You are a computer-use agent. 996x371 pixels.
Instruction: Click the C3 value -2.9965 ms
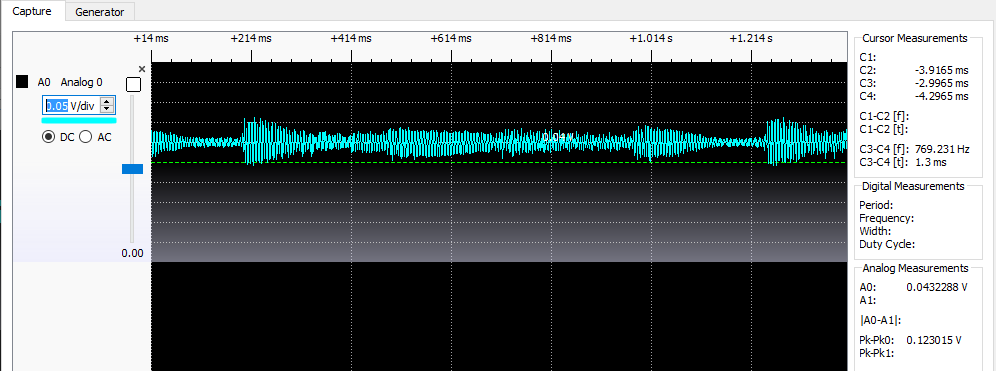click(x=941, y=83)
